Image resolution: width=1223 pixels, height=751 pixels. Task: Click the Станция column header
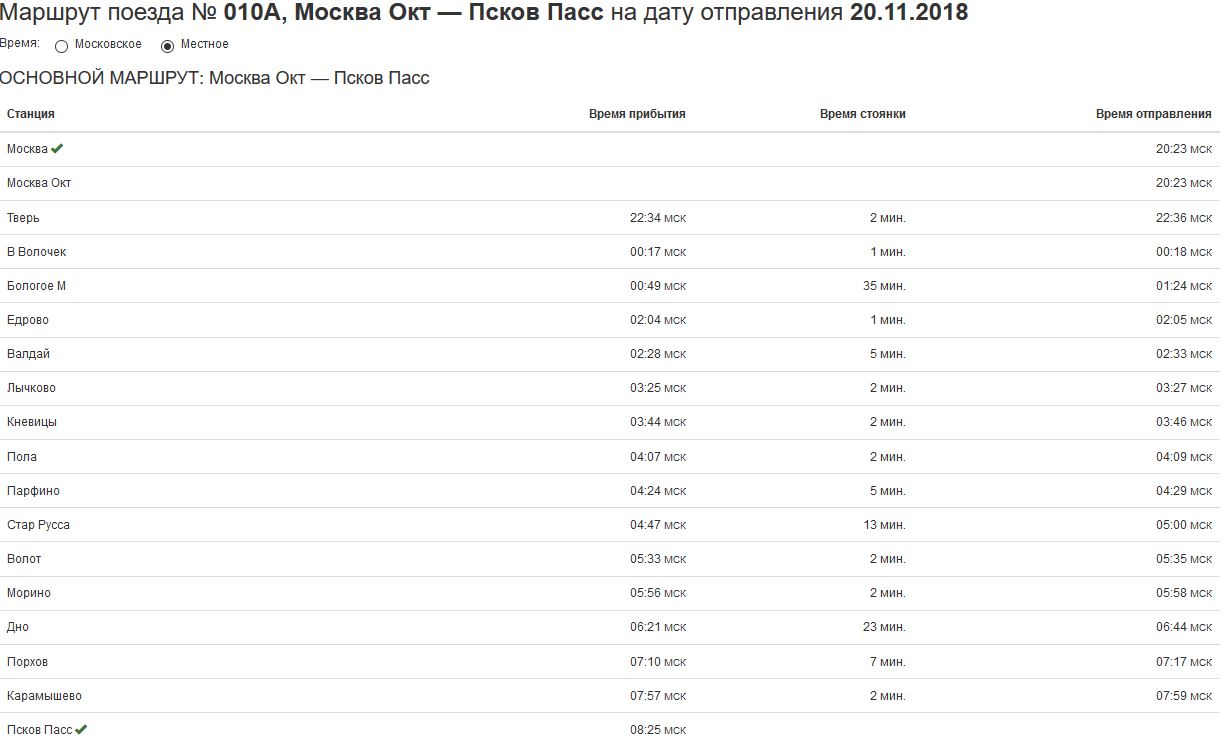click(31, 114)
